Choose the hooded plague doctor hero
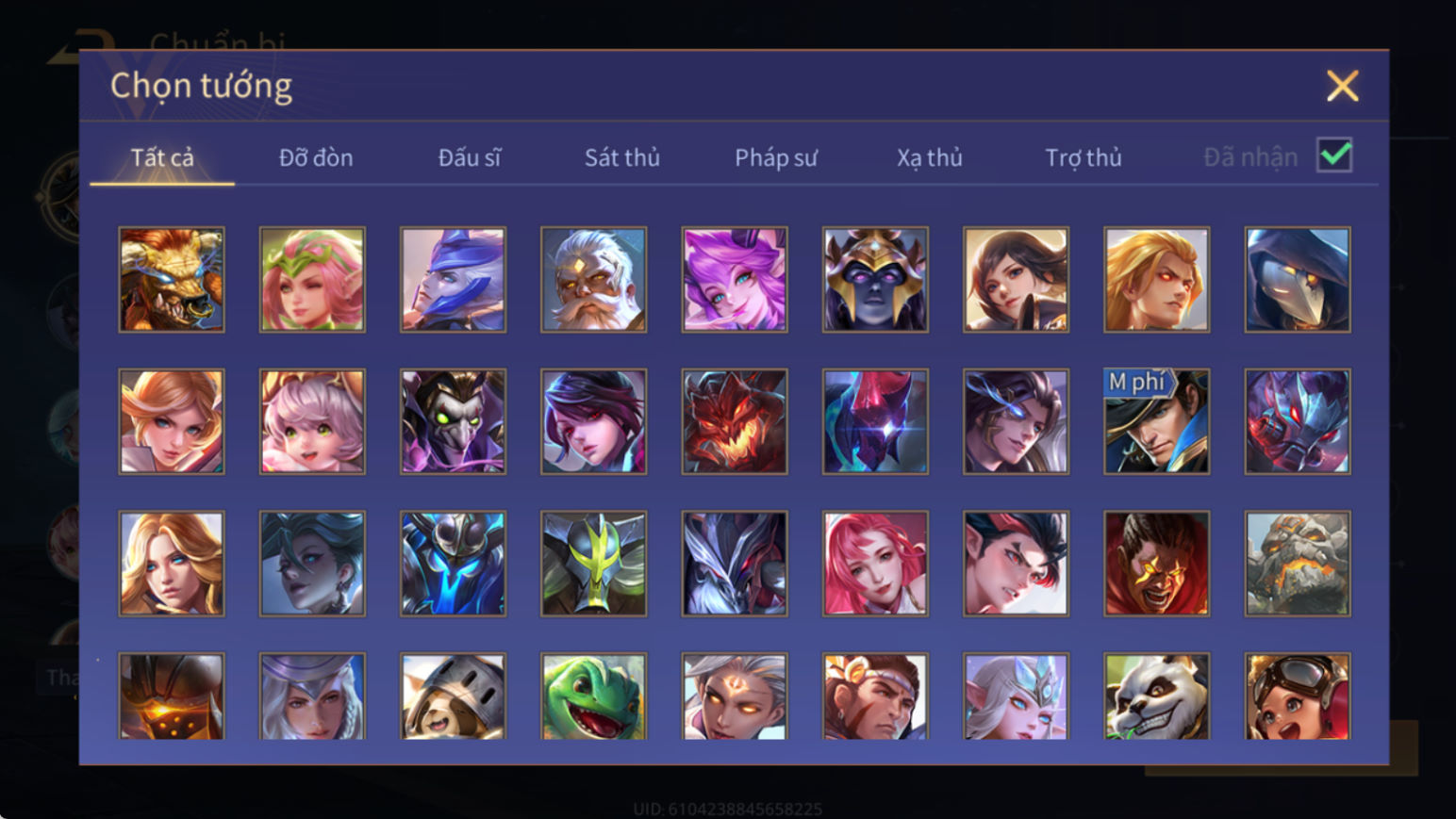1456x819 pixels. (x=1298, y=280)
